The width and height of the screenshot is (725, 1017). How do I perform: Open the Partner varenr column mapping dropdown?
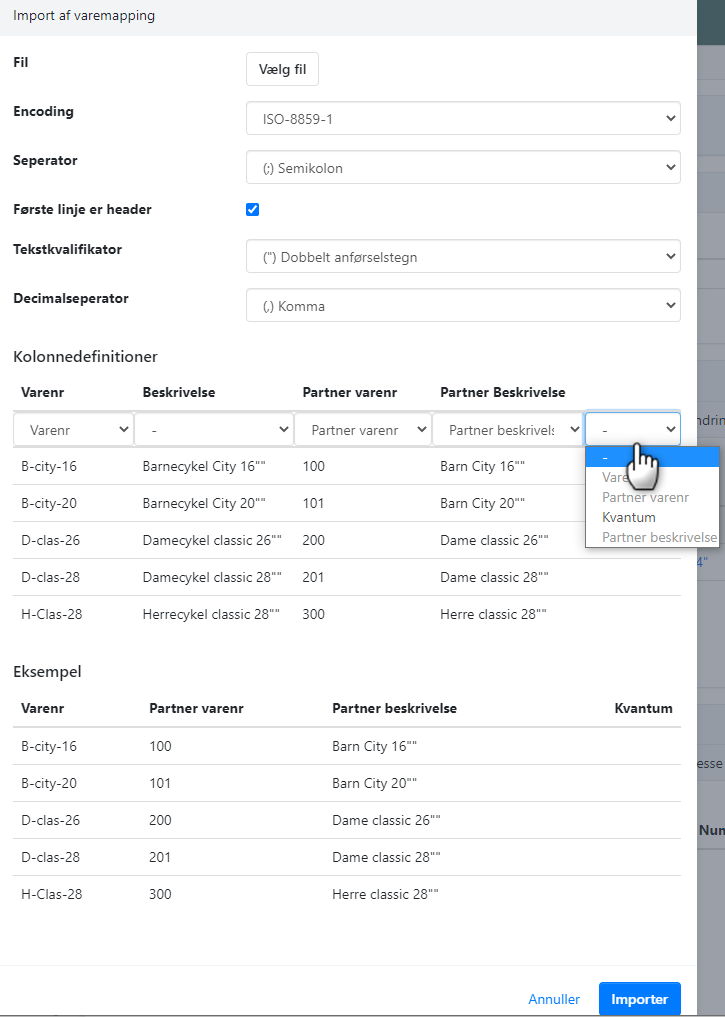362,430
